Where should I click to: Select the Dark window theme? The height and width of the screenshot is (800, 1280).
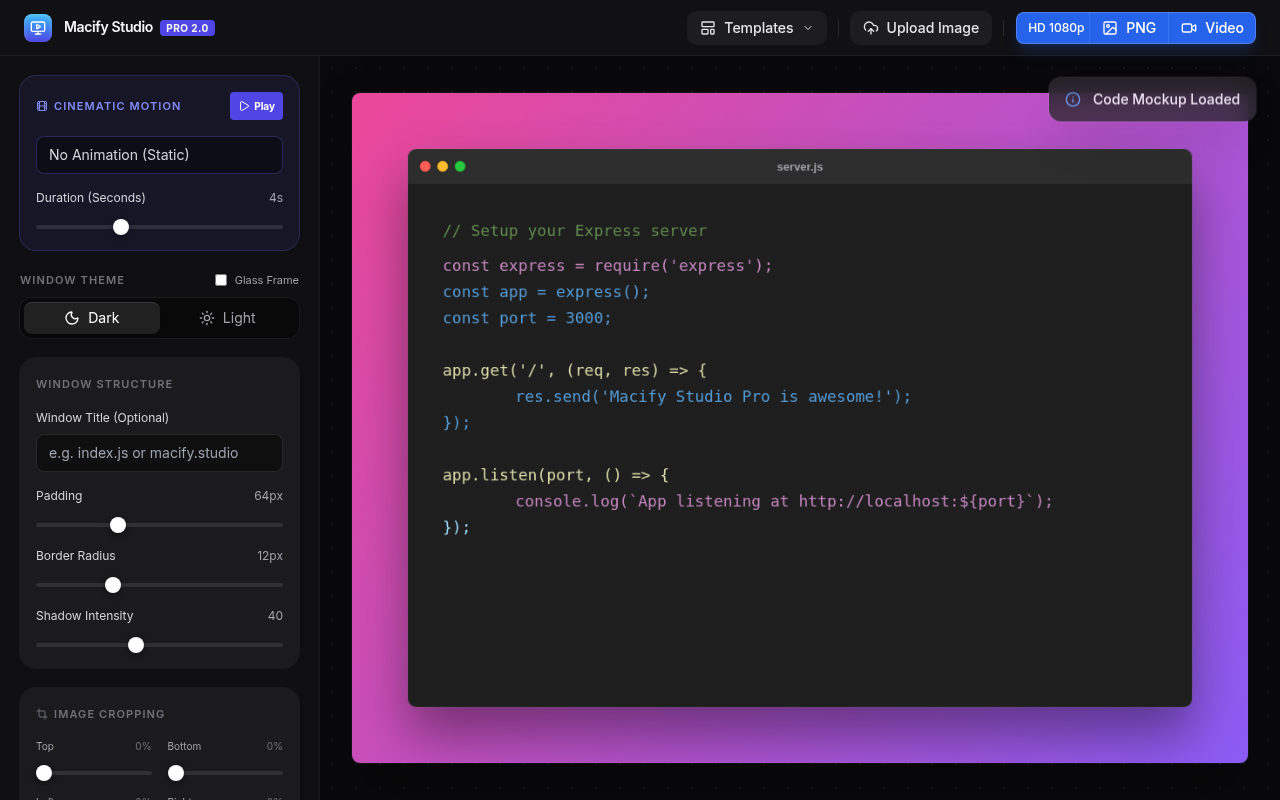[92, 318]
